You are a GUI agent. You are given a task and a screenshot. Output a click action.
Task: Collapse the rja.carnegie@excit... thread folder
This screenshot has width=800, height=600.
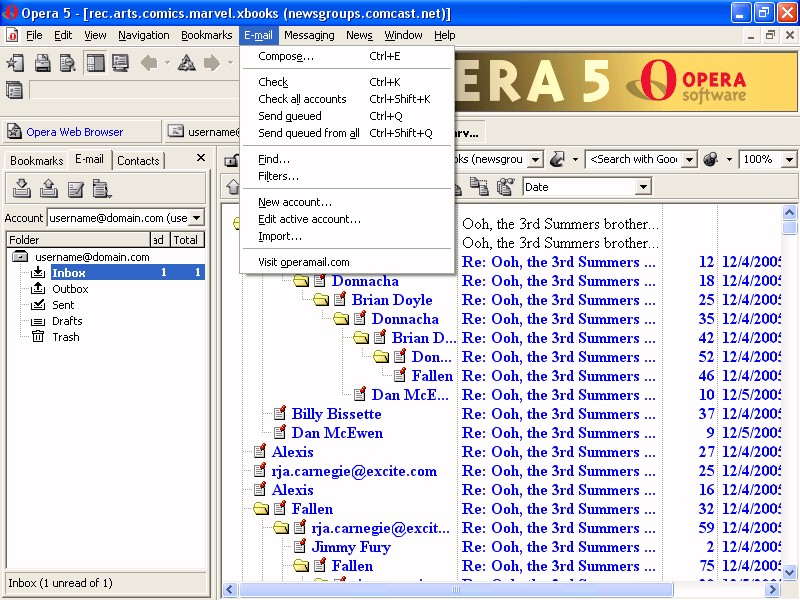pos(281,528)
